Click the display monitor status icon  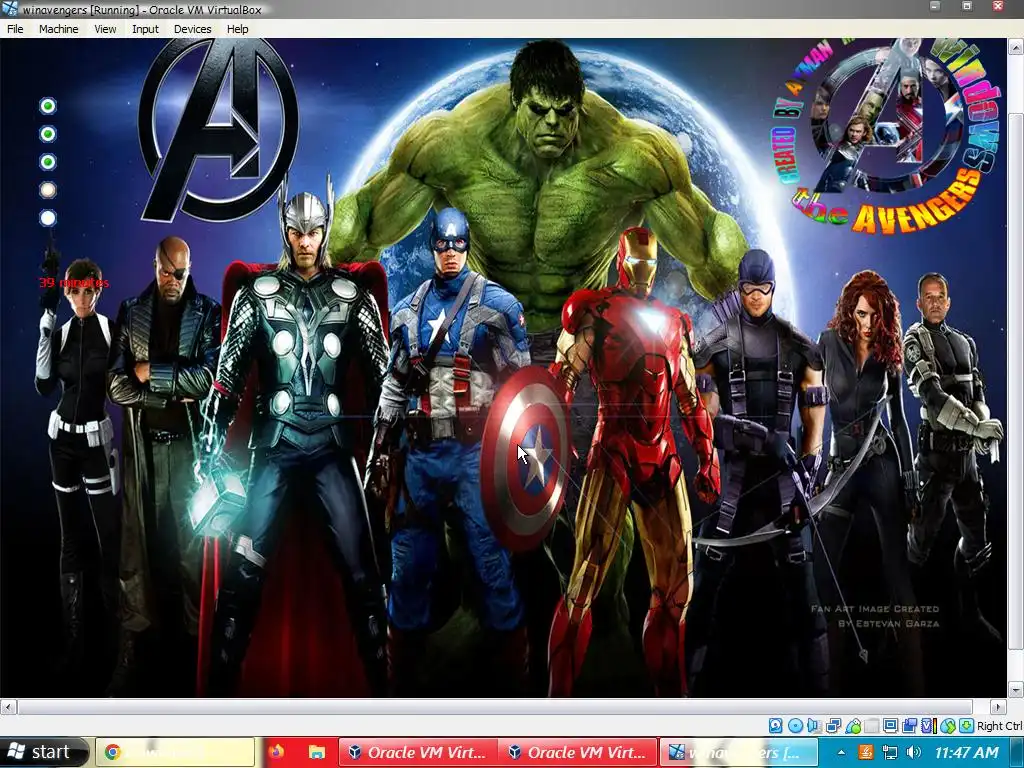[890, 726]
